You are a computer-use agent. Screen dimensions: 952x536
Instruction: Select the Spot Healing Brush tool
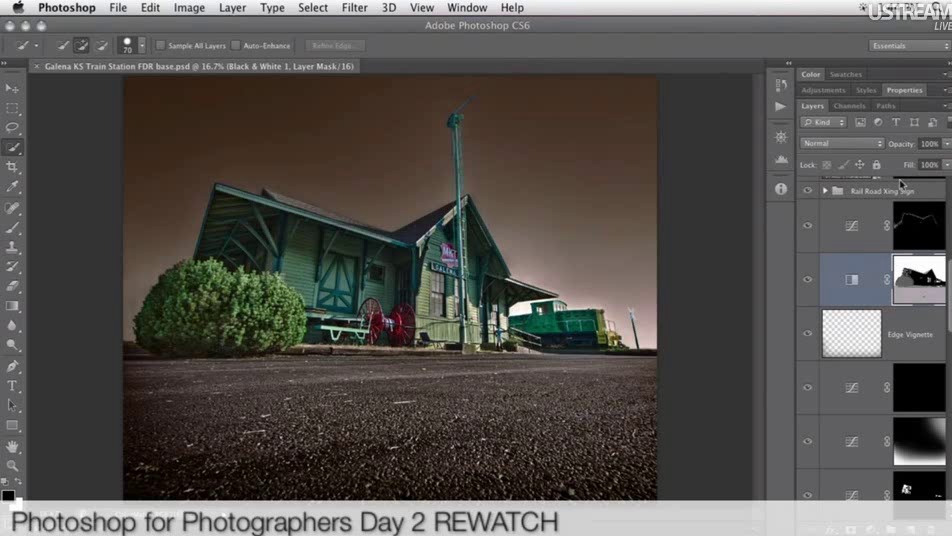12,208
